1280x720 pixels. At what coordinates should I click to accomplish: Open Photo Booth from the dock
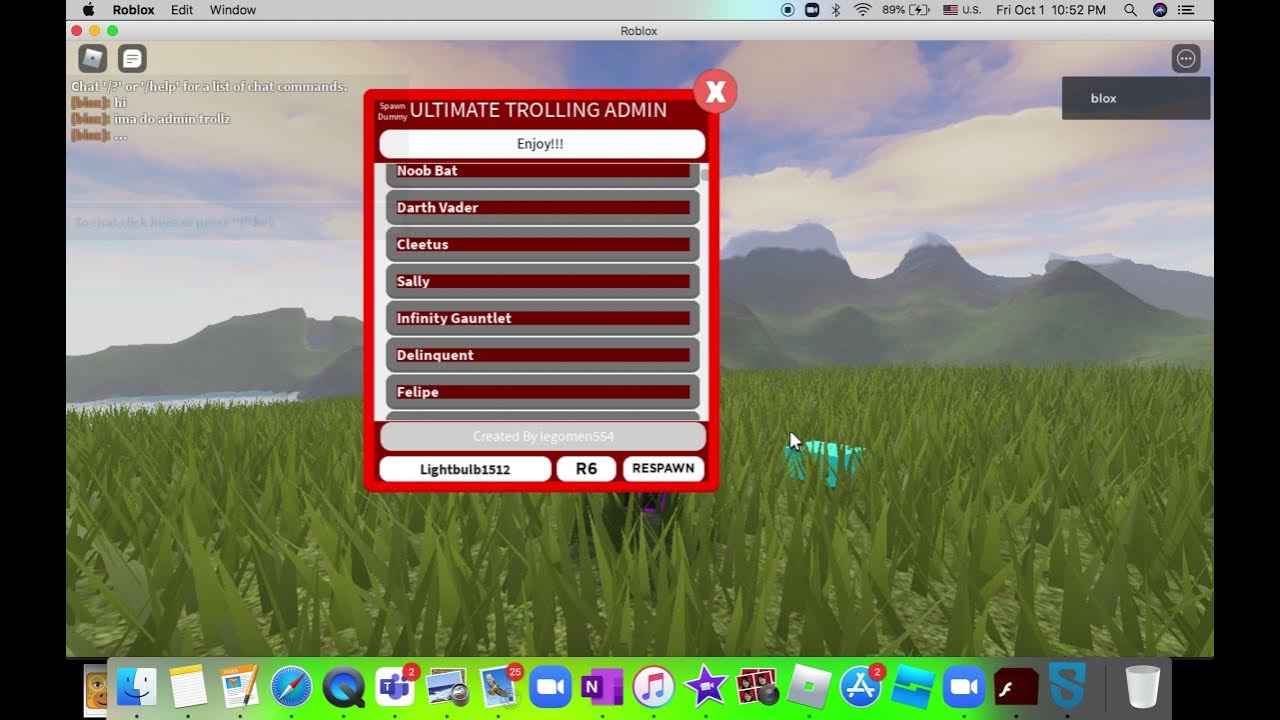click(x=757, y=687)
